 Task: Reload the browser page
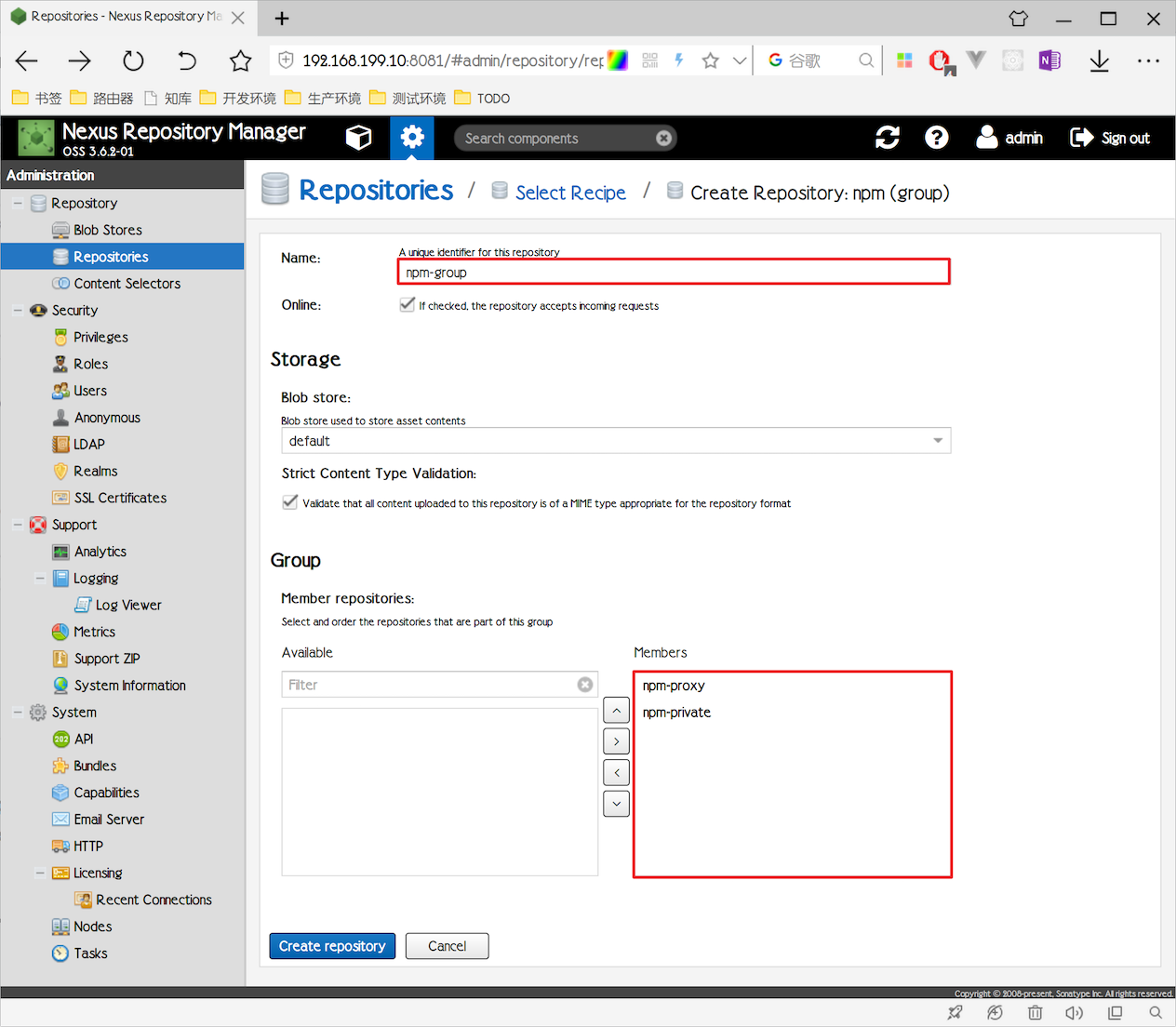[x=134, y=60]
